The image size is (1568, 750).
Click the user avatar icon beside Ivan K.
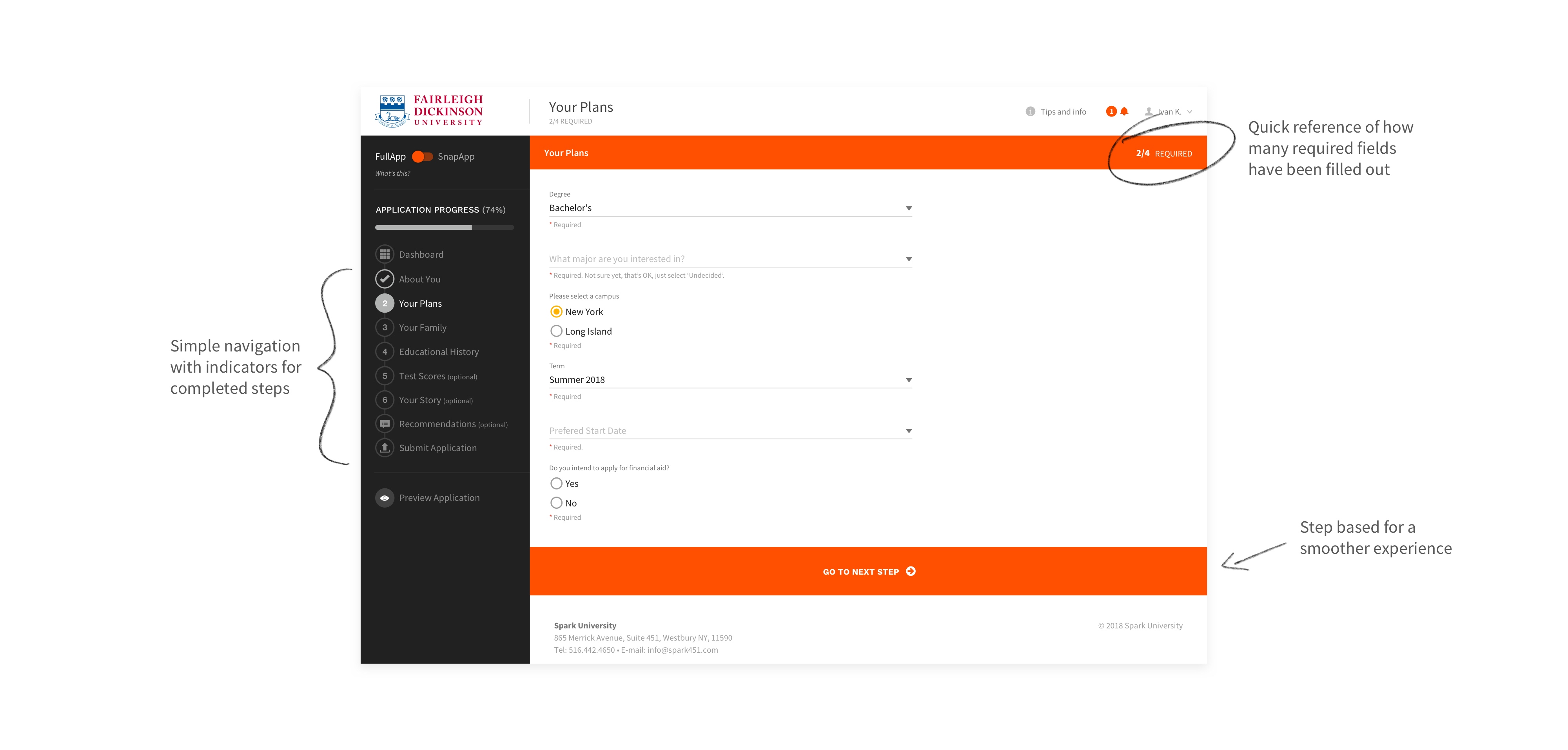(x=1149, y=111)
